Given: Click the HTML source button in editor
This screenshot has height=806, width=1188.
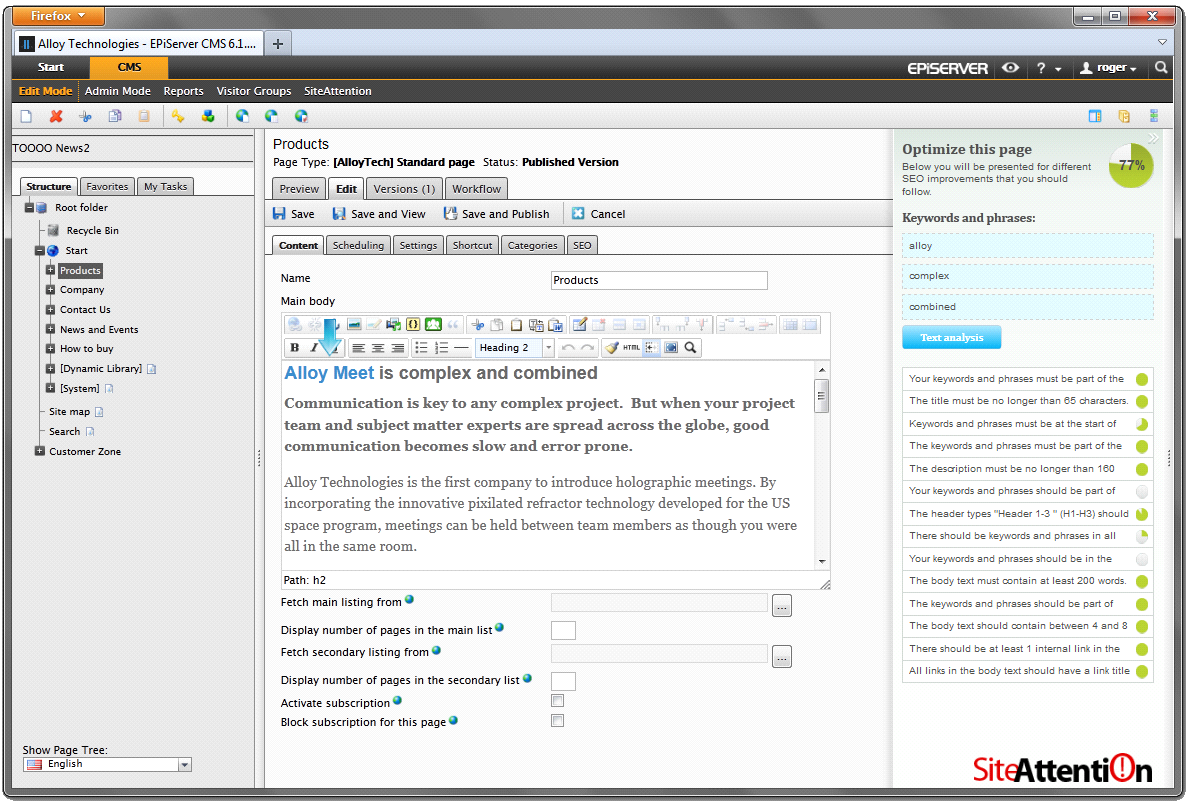Looking at the screenshot, I should pyautogui.click(x=631, y=348).
